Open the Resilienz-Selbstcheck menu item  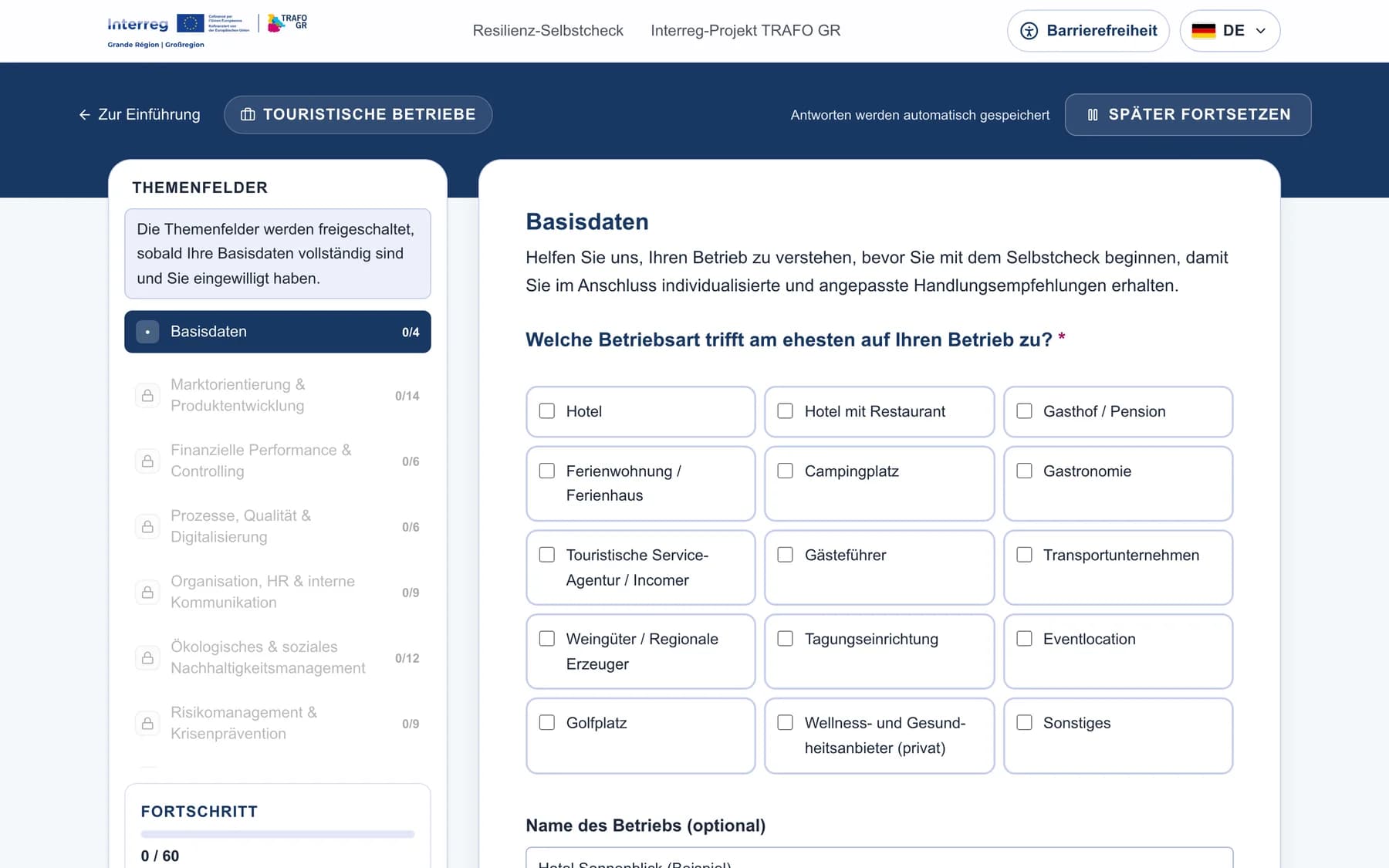pyautogui.click(x=548, y=31)
